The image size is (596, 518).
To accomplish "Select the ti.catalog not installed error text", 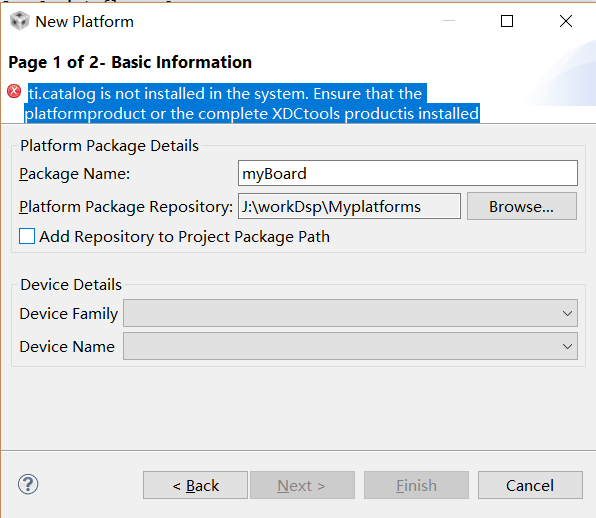I will (252, 103).
